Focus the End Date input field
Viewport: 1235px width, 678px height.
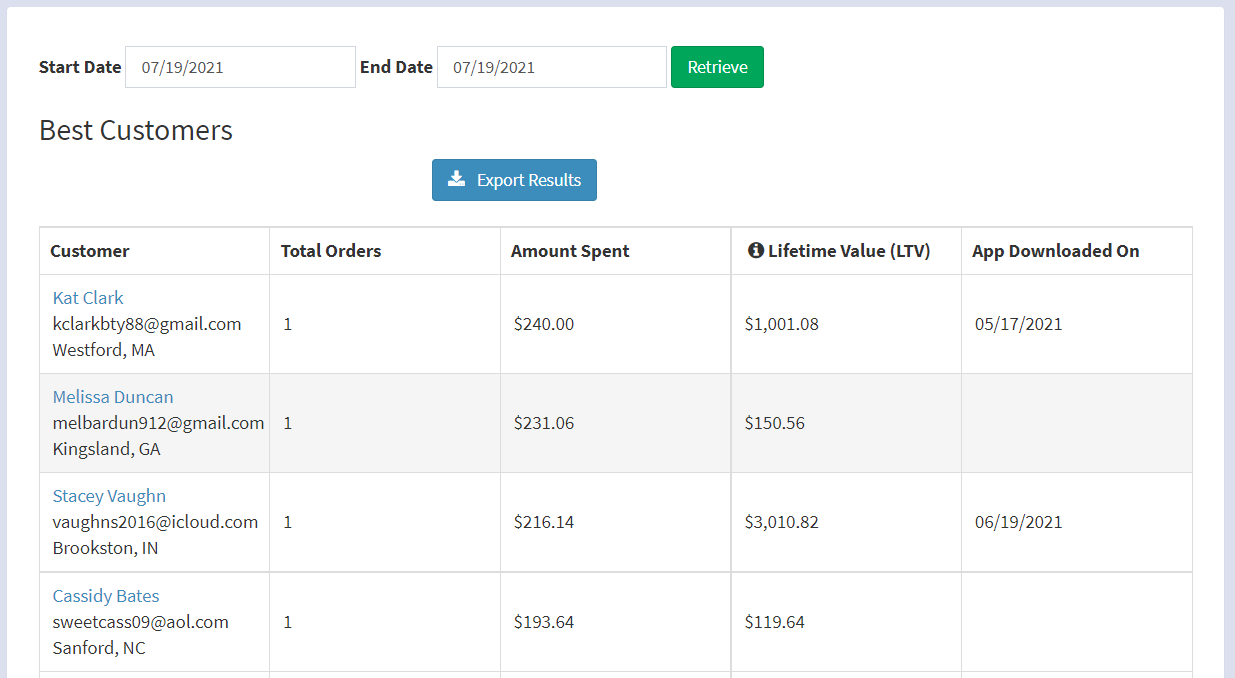552,67
